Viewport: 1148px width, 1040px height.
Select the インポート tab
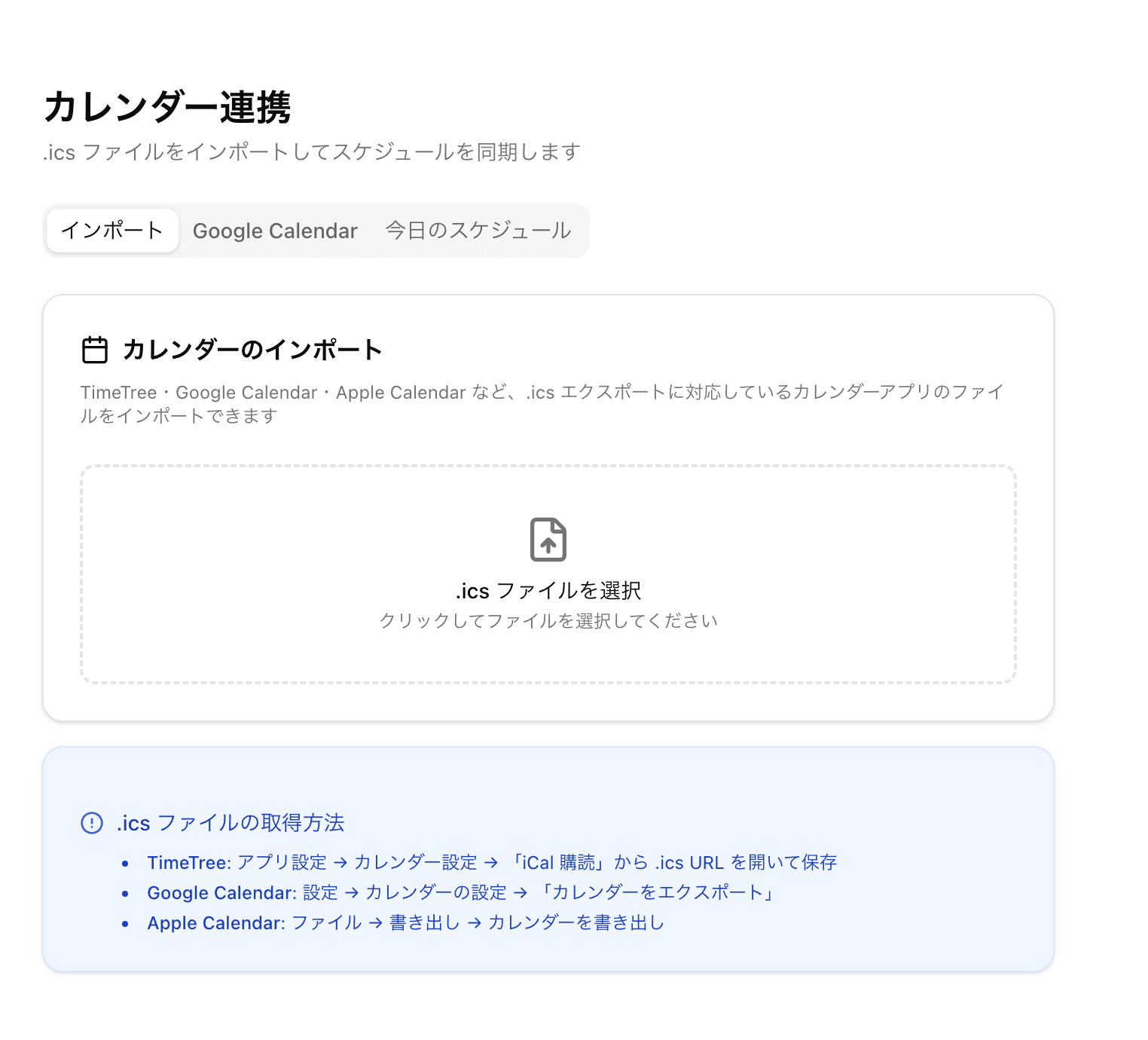point(111,231)
